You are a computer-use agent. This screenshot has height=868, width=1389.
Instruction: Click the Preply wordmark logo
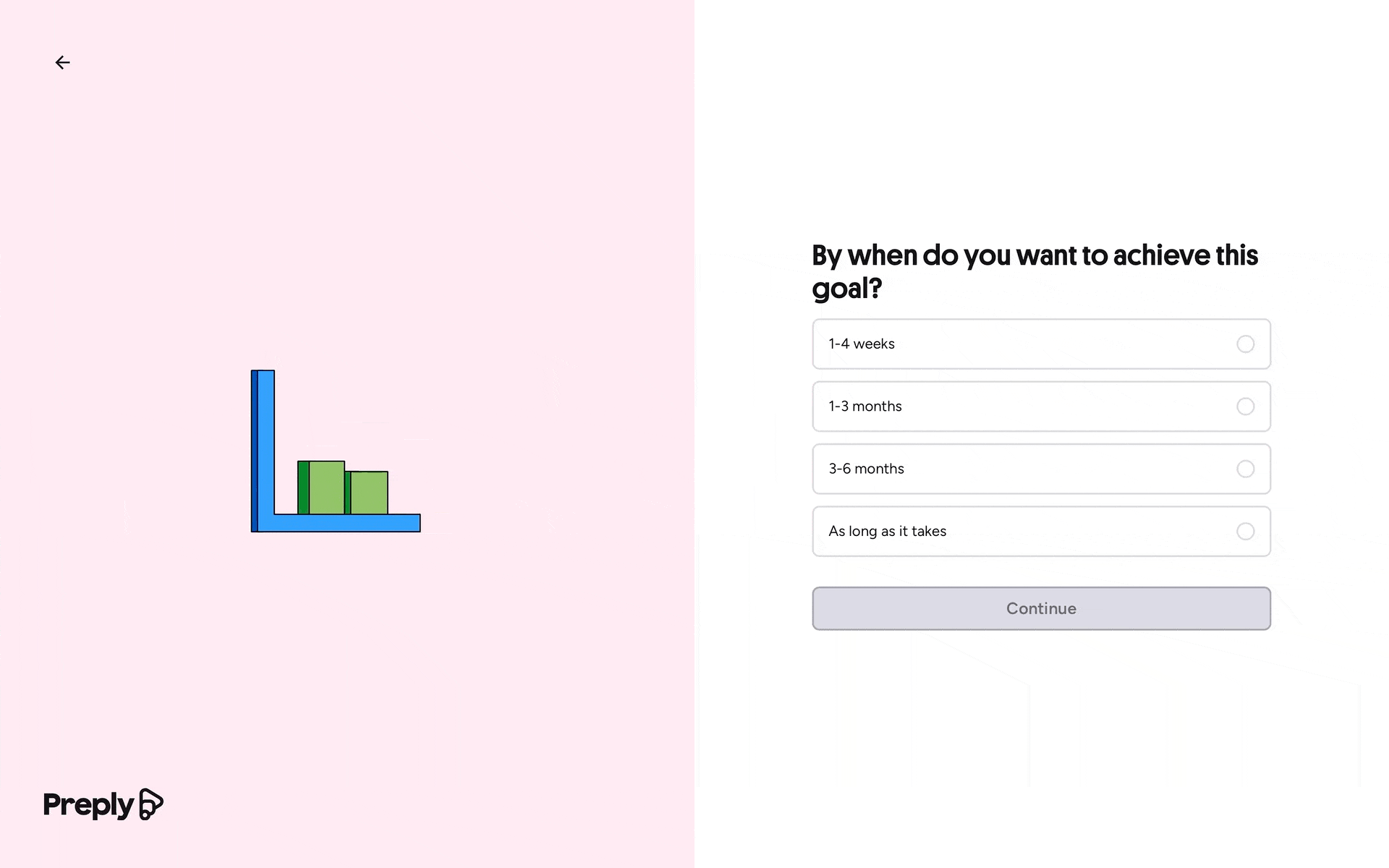tap(88, 804)
